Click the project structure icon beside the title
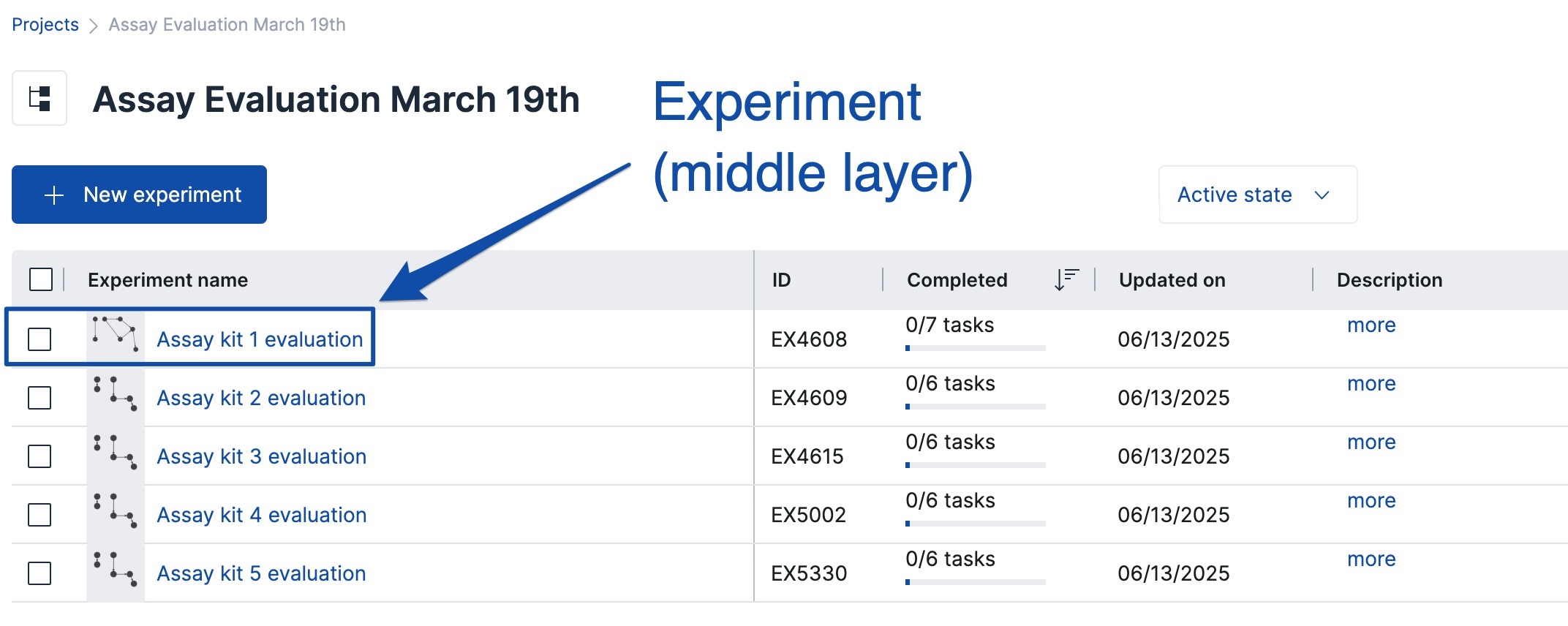The image size is (1568, 626). pos(39,98)
